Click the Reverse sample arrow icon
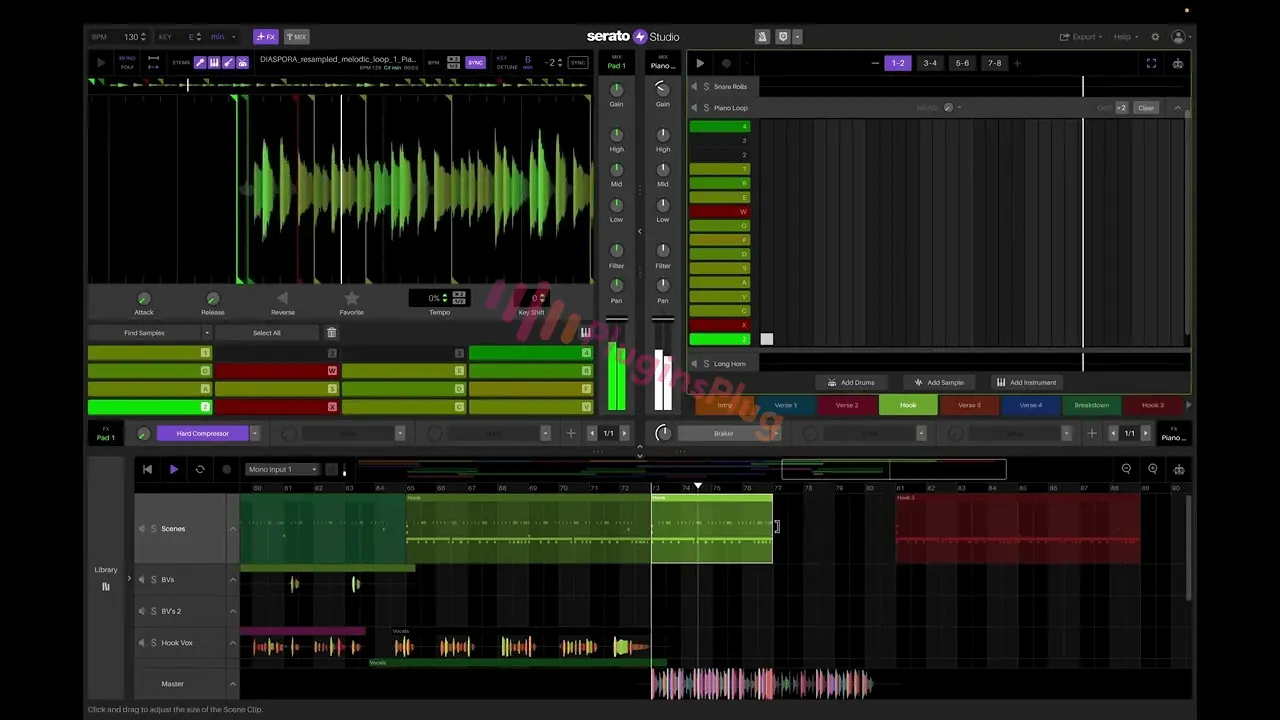 282,298
